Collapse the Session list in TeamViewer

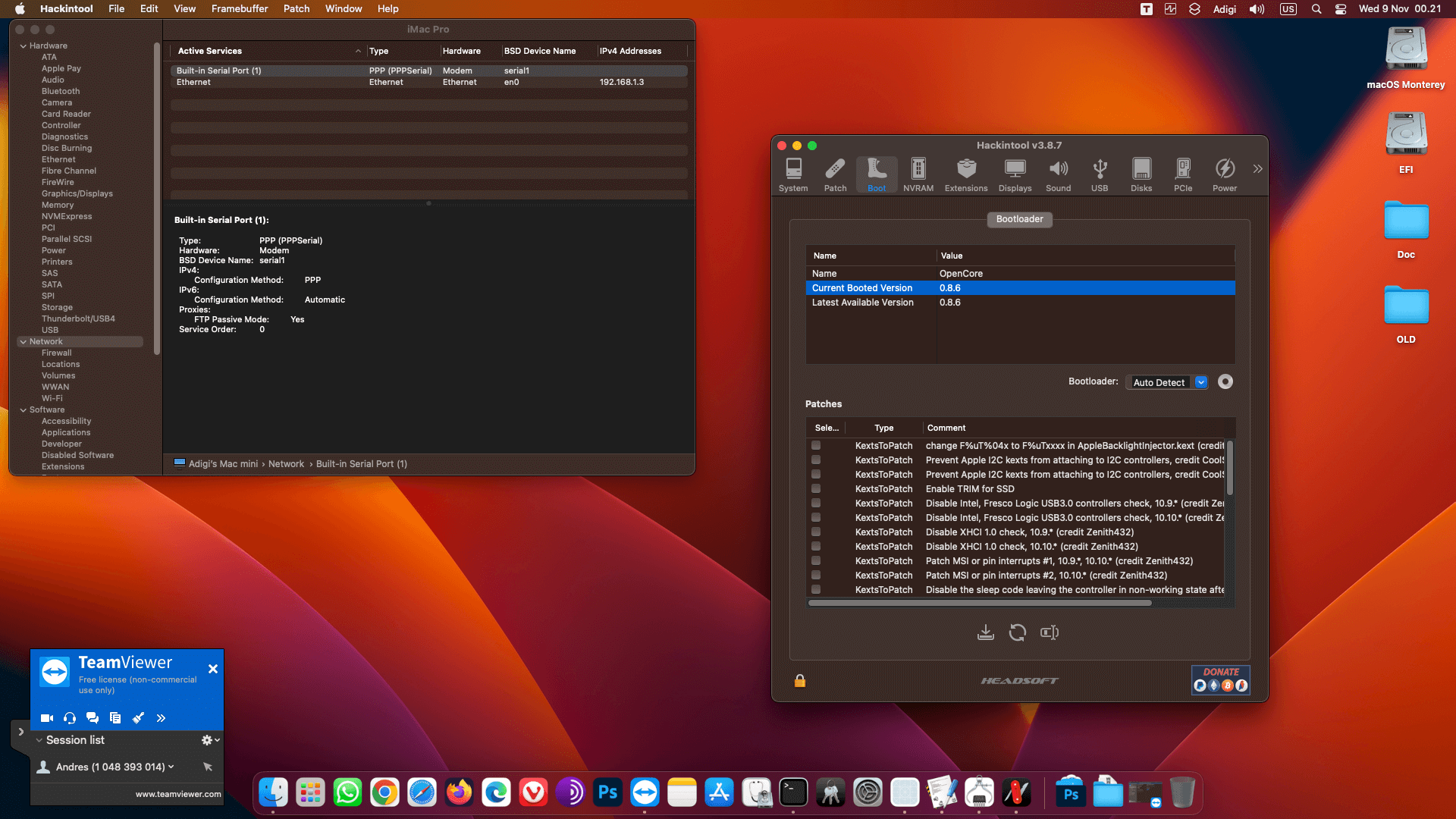pyautogui.click(x=39, y=739)
